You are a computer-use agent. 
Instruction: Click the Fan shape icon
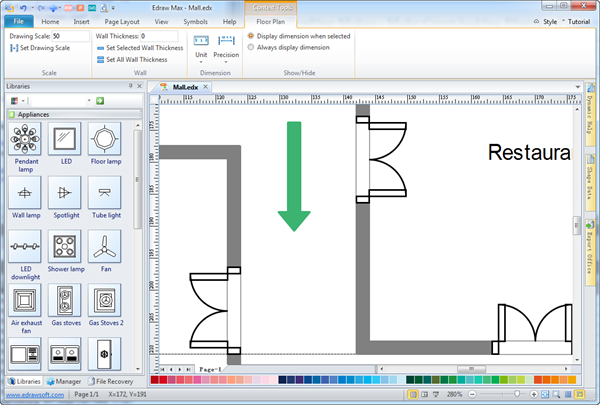pos(104,246)
